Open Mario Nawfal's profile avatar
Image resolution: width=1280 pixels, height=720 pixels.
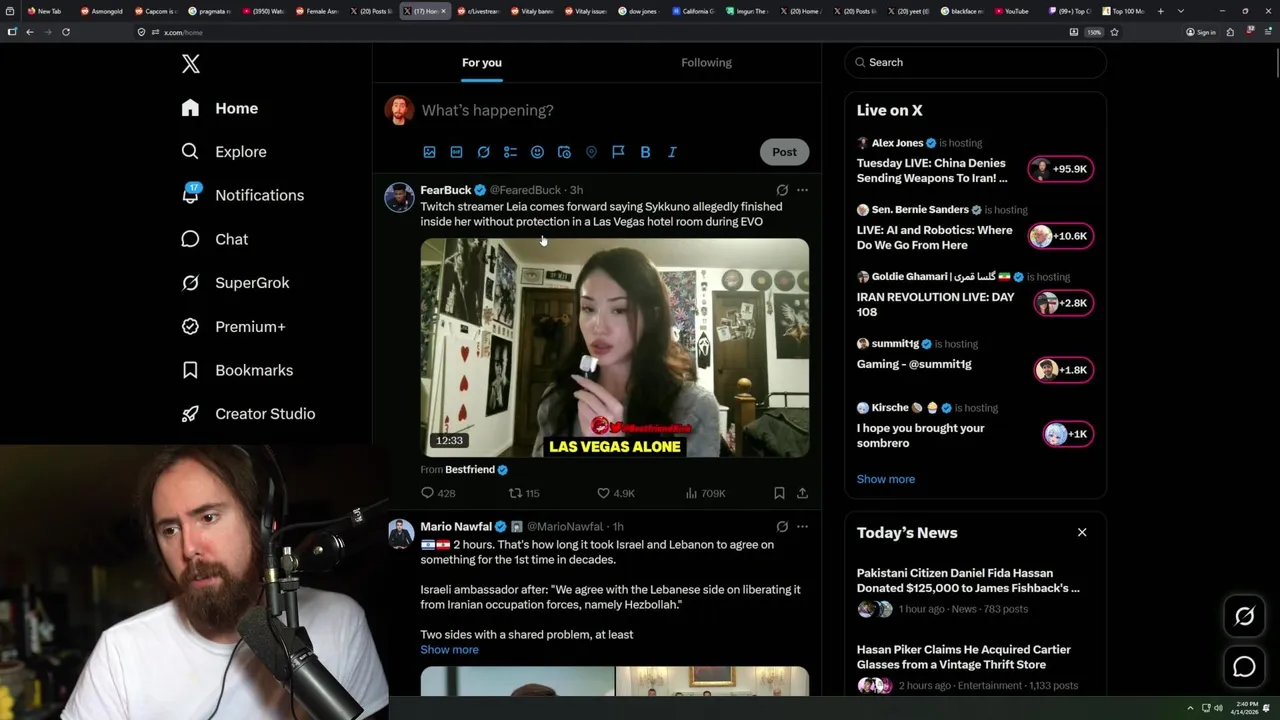pyautogui.click(x=401, y=534)
